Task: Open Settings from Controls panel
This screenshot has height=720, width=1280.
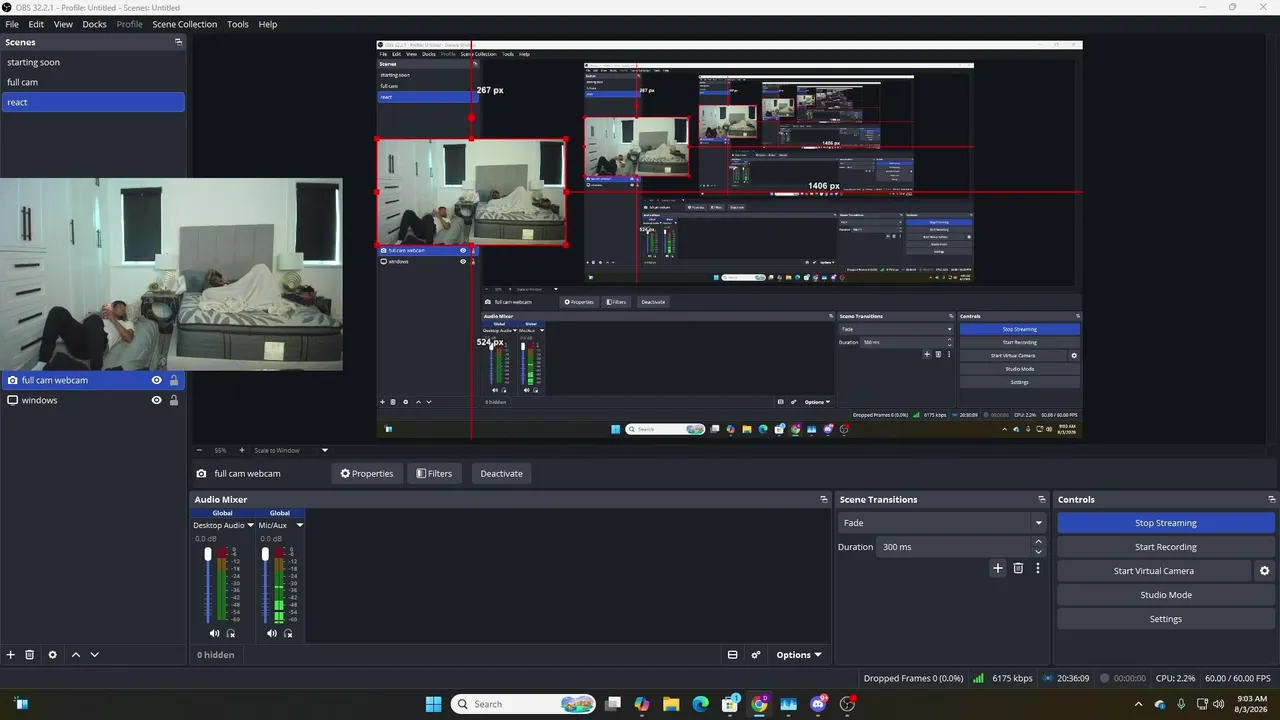Action: tap(1166, 619)
